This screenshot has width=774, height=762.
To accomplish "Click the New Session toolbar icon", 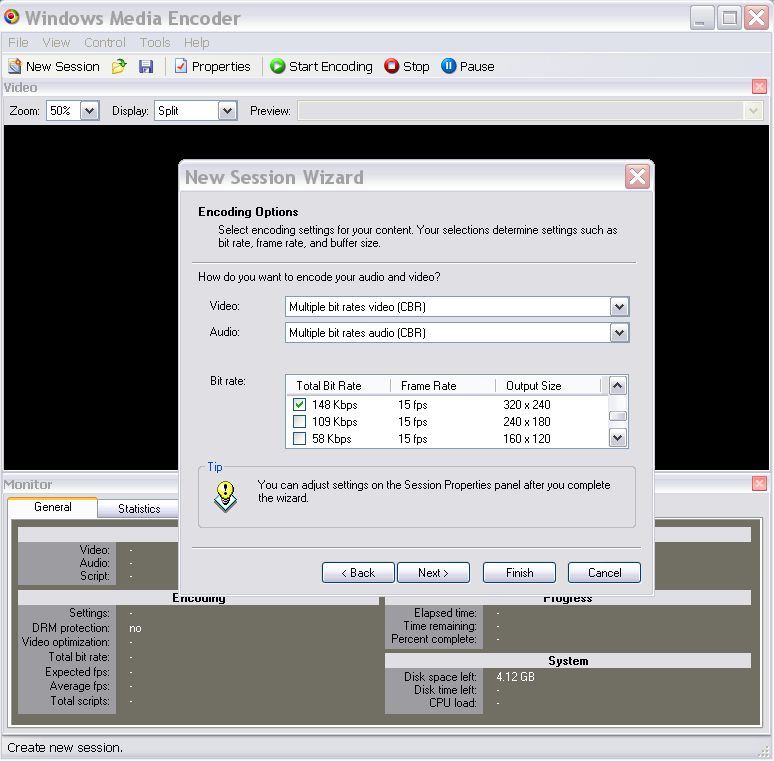I will 15,66.
